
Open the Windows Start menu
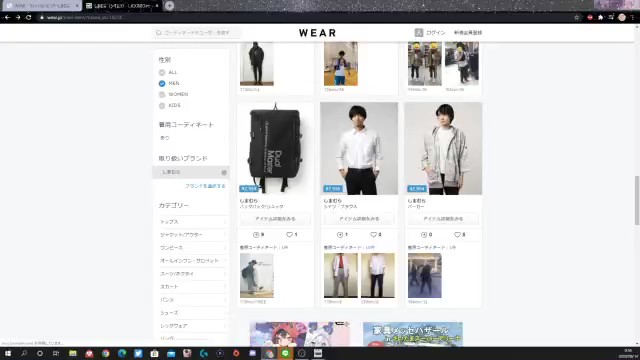pyautogui.click(x=8, y=353)
